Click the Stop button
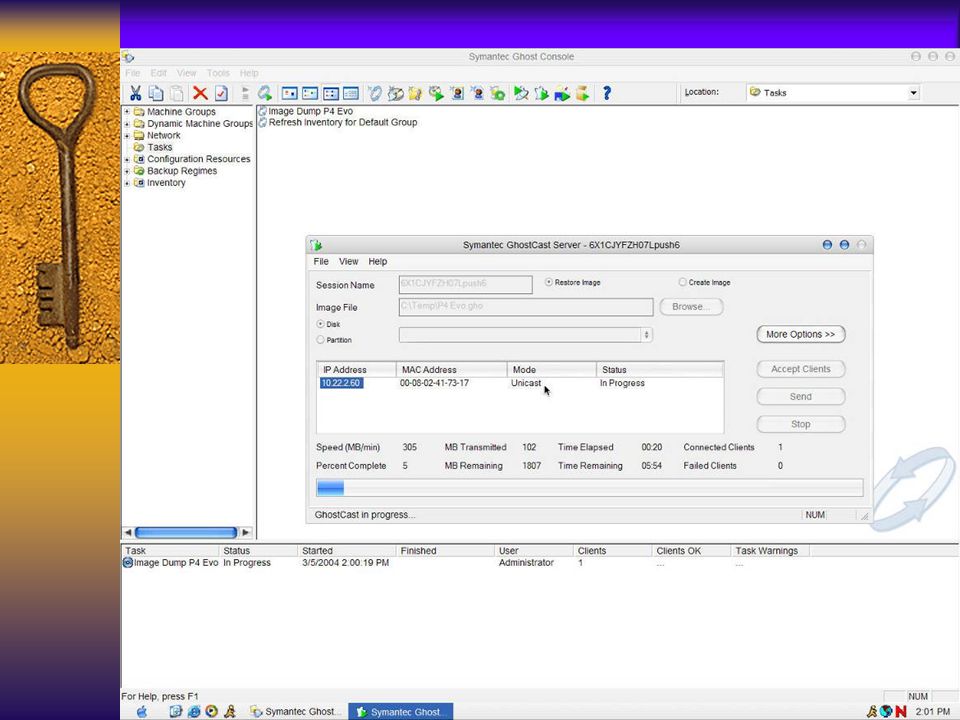This screenshot has height=720, width=960. [x=801, y=424]
